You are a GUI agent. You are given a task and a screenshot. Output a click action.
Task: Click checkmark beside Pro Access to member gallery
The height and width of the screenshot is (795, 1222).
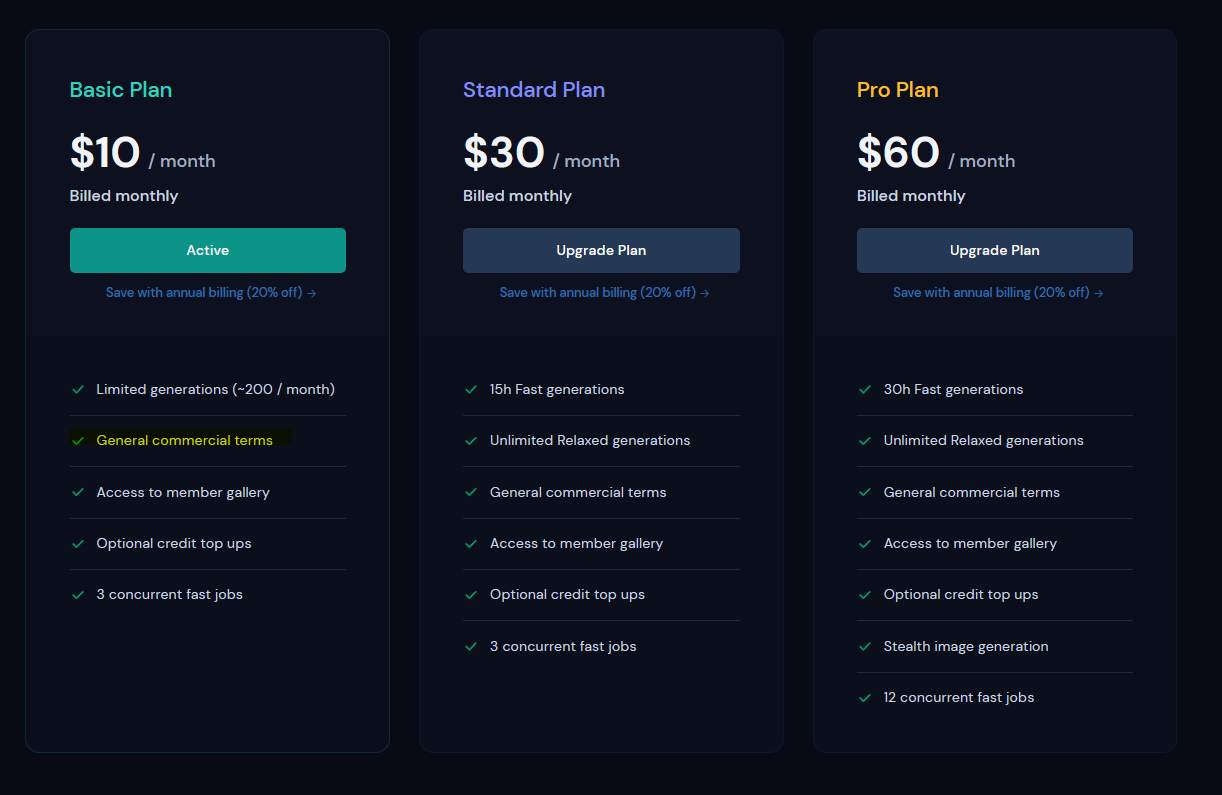pyautogui.click(x=865, y=543)
